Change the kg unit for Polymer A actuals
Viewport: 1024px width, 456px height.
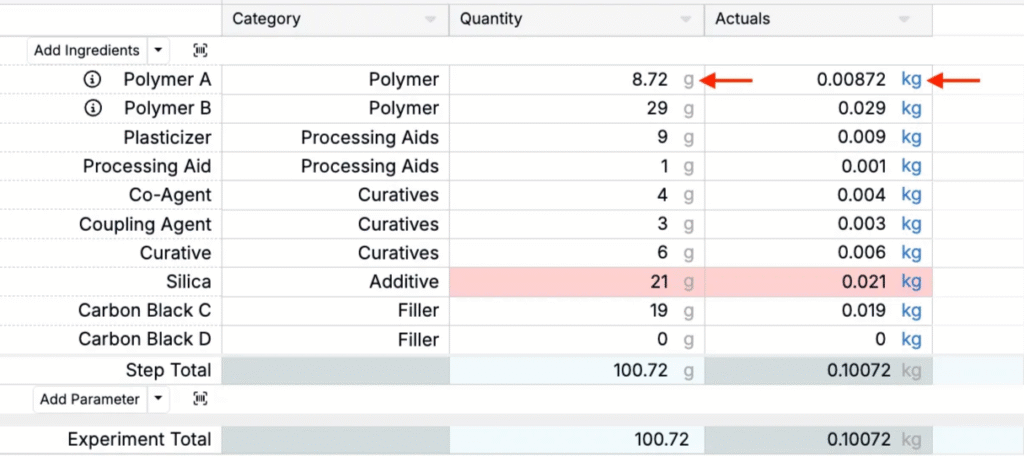tap(911, 80)
